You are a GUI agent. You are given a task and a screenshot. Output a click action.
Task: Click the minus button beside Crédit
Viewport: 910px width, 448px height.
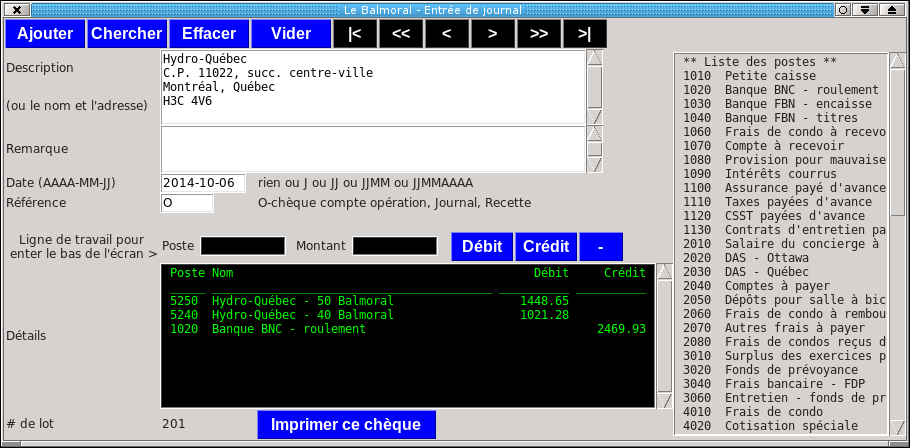click(601, 247)
